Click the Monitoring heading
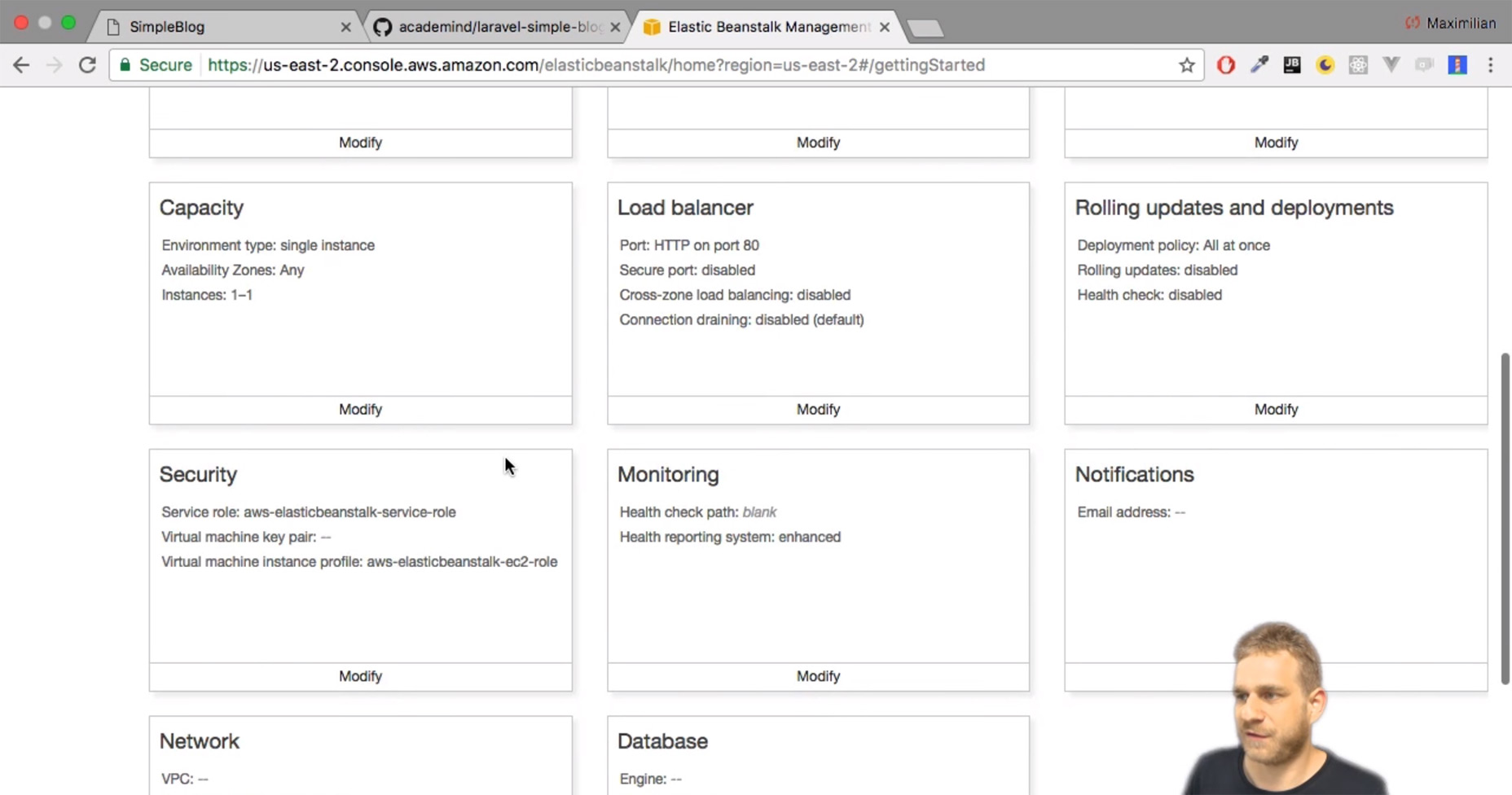 [668, 475]
